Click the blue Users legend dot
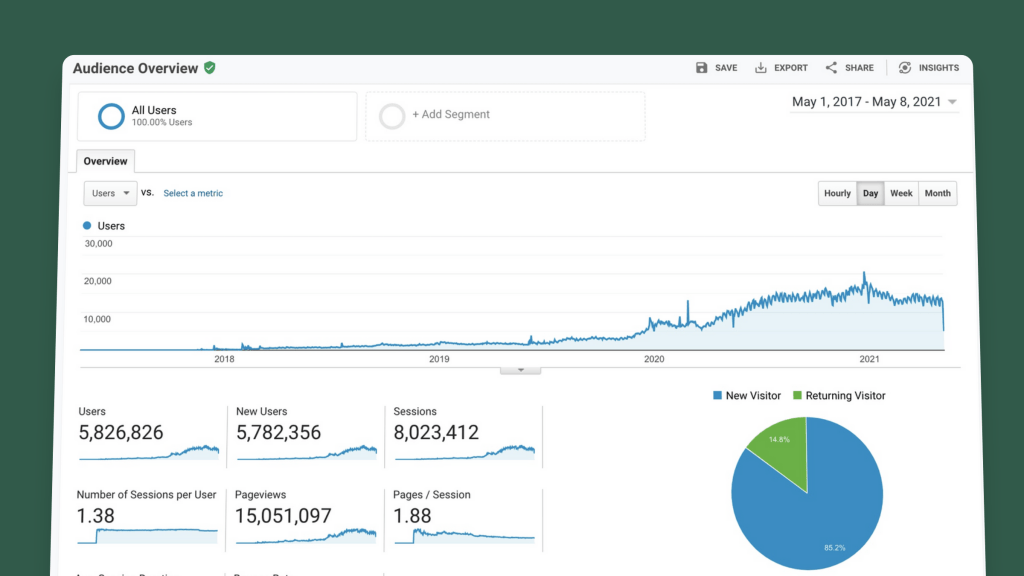 pyautogui.click(x=88, y=226)
